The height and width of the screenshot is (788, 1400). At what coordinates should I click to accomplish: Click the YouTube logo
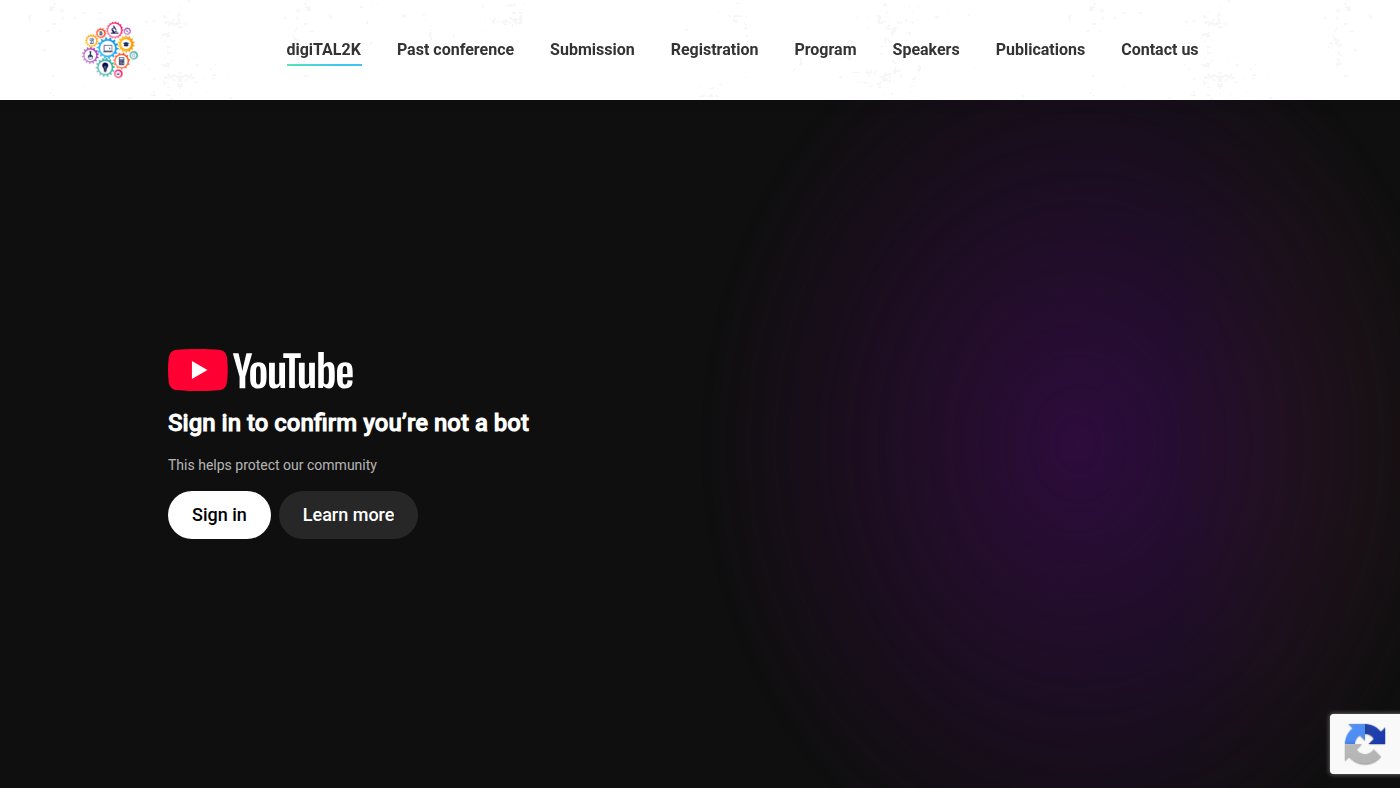261,370
